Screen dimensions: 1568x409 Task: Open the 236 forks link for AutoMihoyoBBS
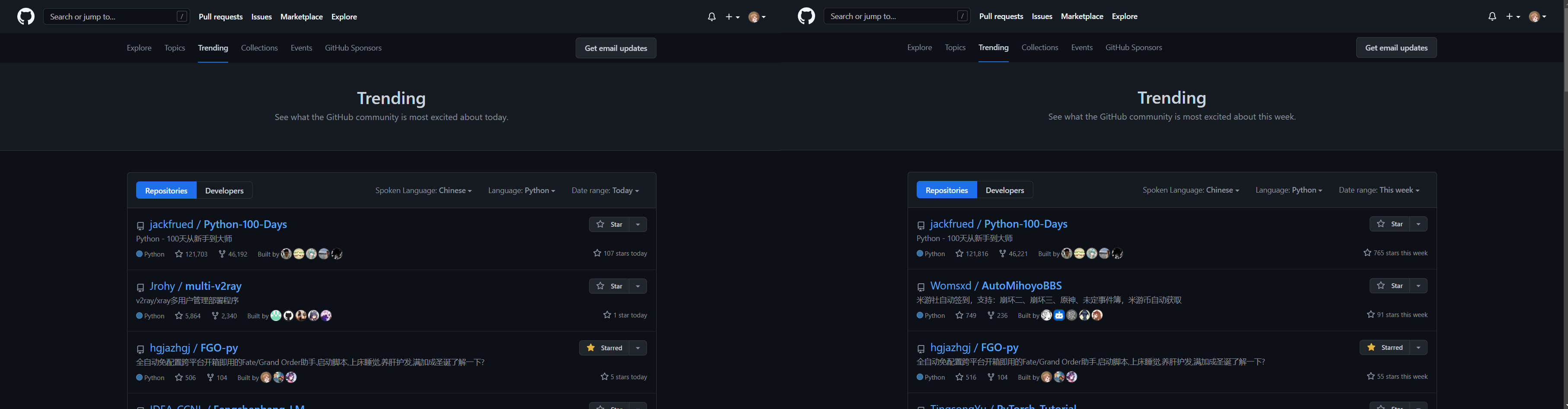[x=997, y=315]
